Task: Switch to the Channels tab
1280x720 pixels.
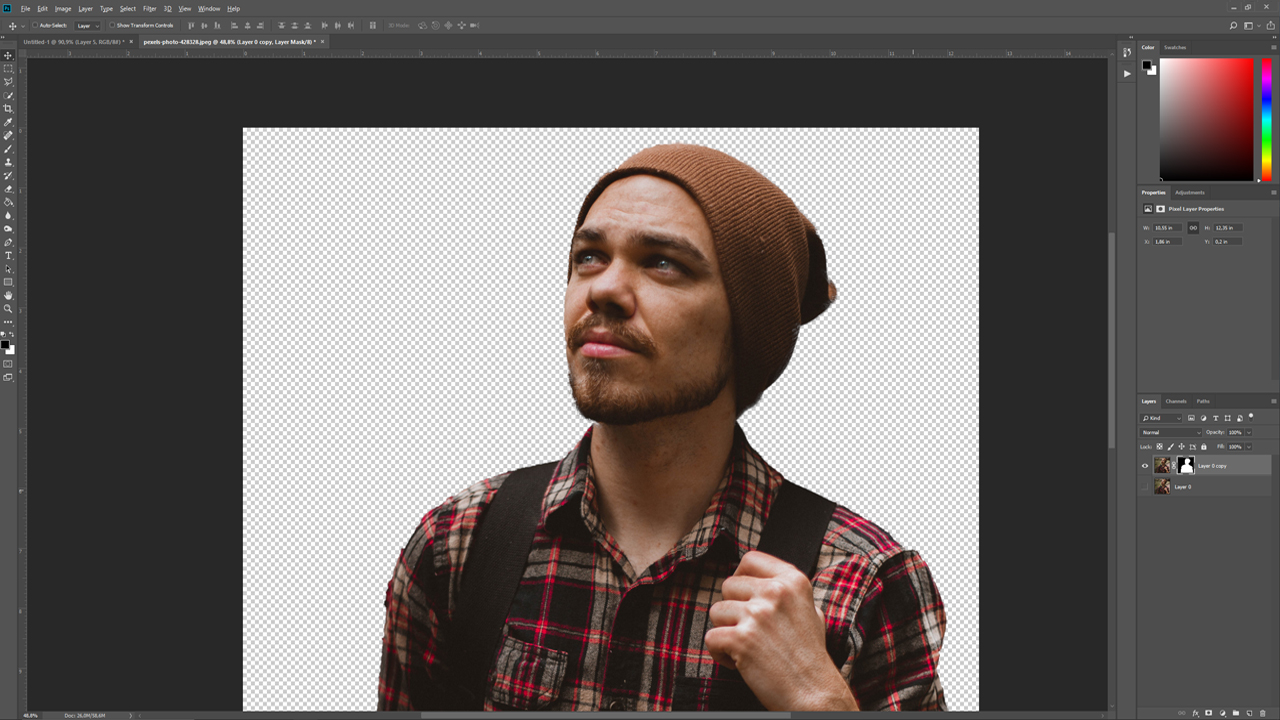Action: coord(1176,401)
